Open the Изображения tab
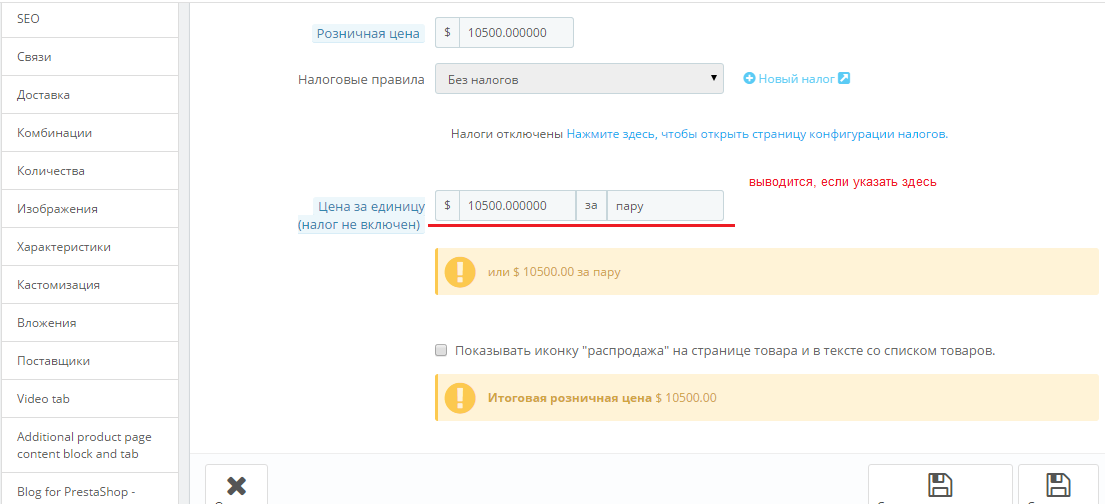 pos(89,209)
